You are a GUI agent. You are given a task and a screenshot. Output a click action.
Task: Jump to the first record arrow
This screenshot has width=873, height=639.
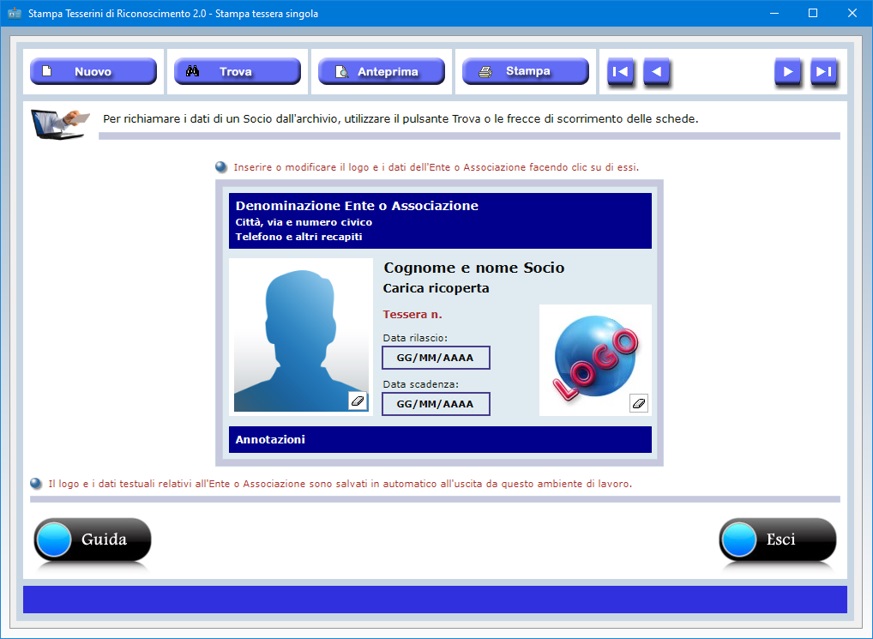(x=620, y=71)
